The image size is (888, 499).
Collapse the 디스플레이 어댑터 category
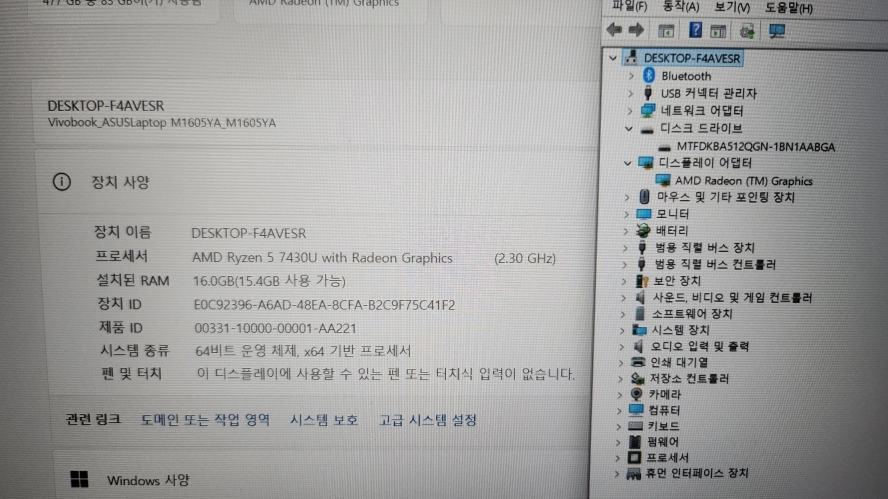627,163
